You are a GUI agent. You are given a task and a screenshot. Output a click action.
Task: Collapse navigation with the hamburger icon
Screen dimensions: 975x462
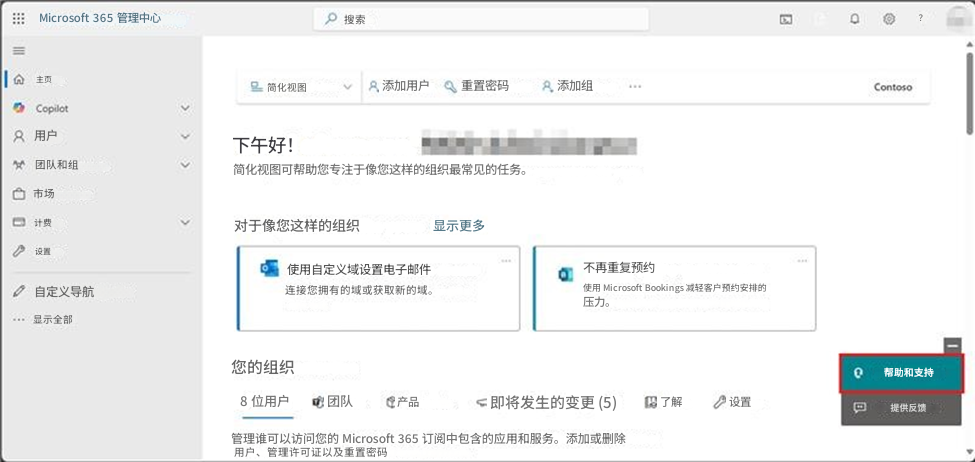[x=19, y=51]
